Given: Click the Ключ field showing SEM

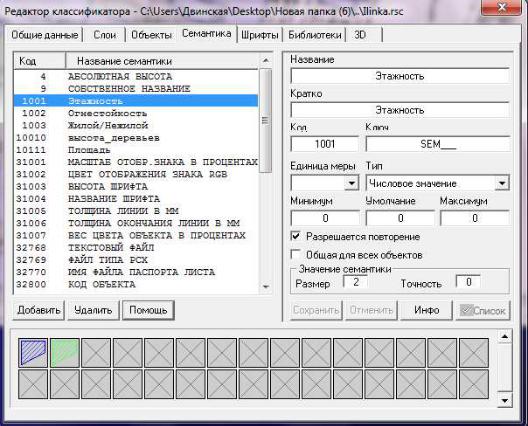Looking at the screenshot, I should (x=438, y=144).
